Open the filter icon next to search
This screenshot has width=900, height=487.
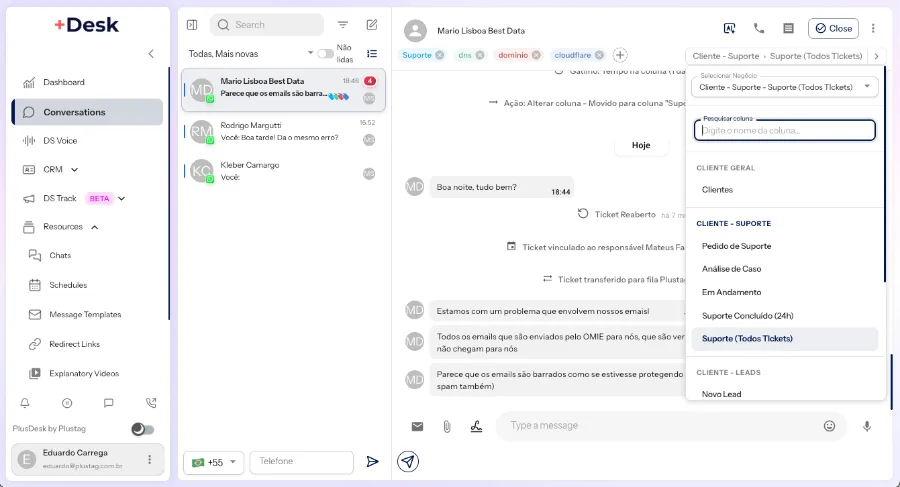[343, 25]
